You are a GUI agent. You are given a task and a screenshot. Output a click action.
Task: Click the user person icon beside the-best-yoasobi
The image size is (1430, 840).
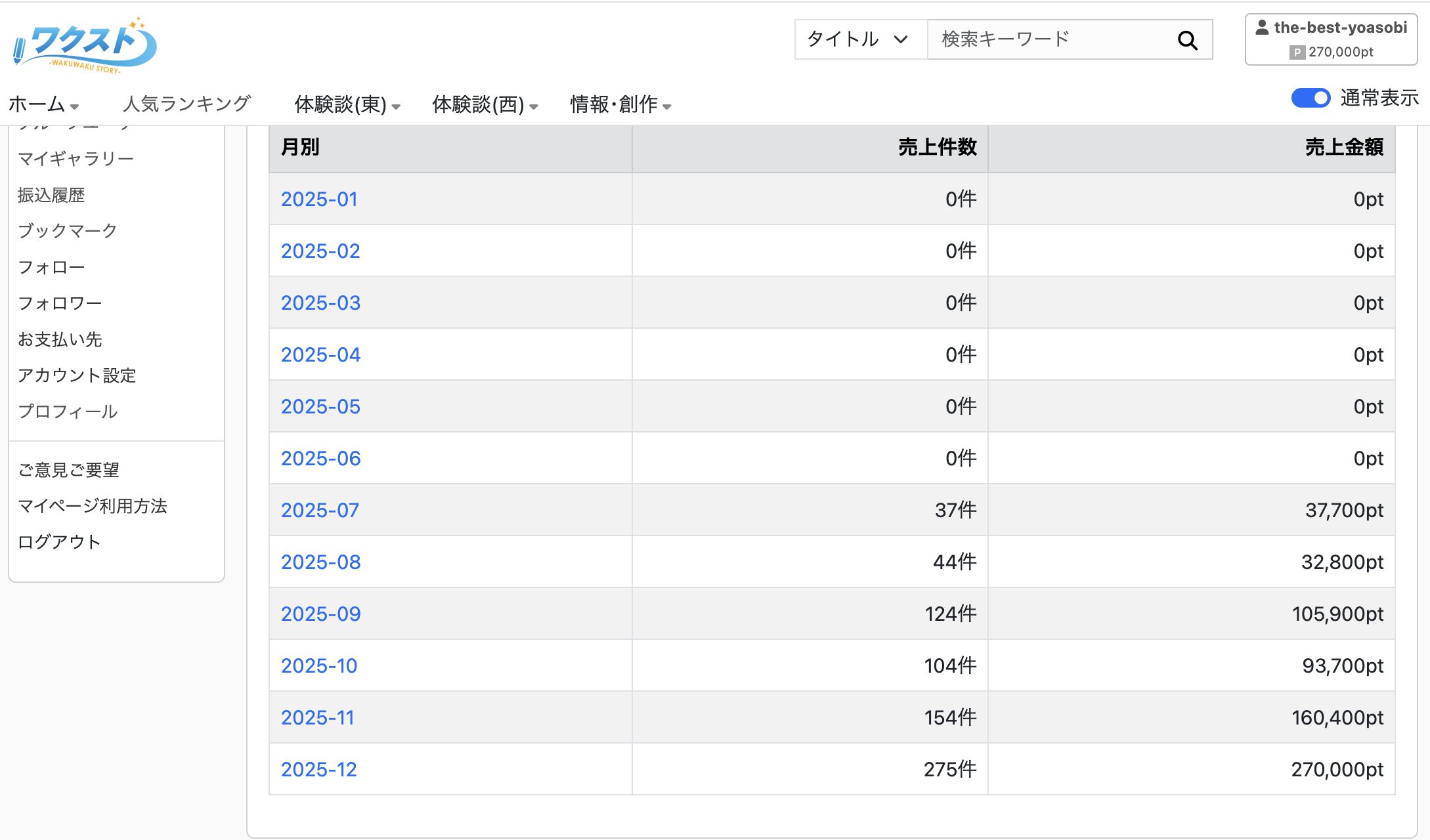coord(1262,27)
